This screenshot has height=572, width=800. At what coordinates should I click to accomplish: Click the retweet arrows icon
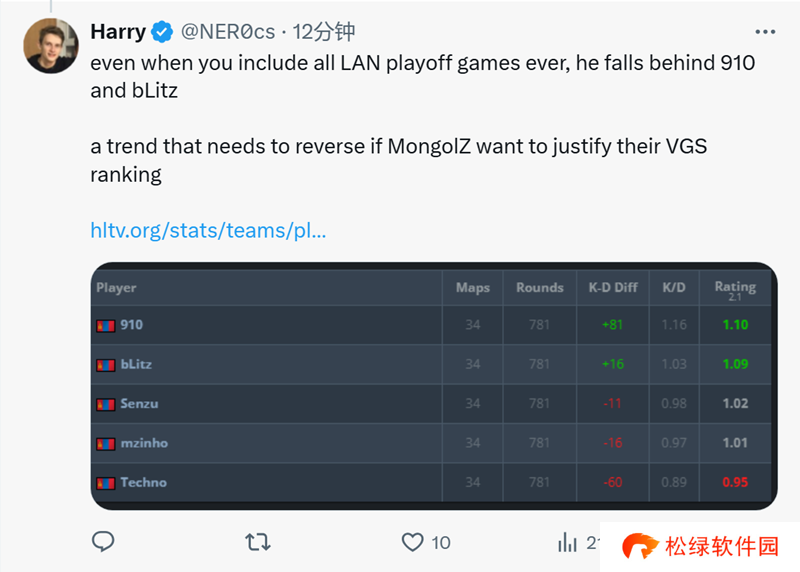pos(257,542)
